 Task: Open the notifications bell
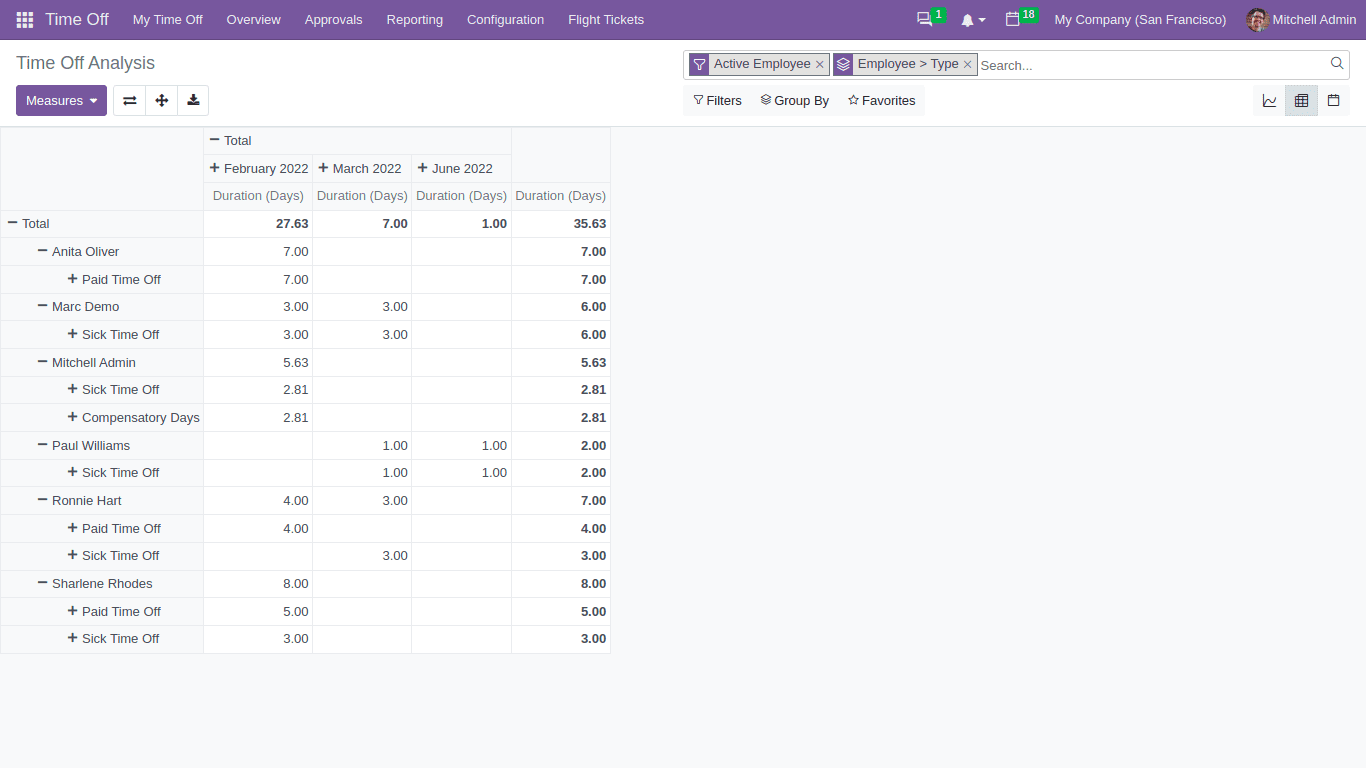click(x=967, y=19)
